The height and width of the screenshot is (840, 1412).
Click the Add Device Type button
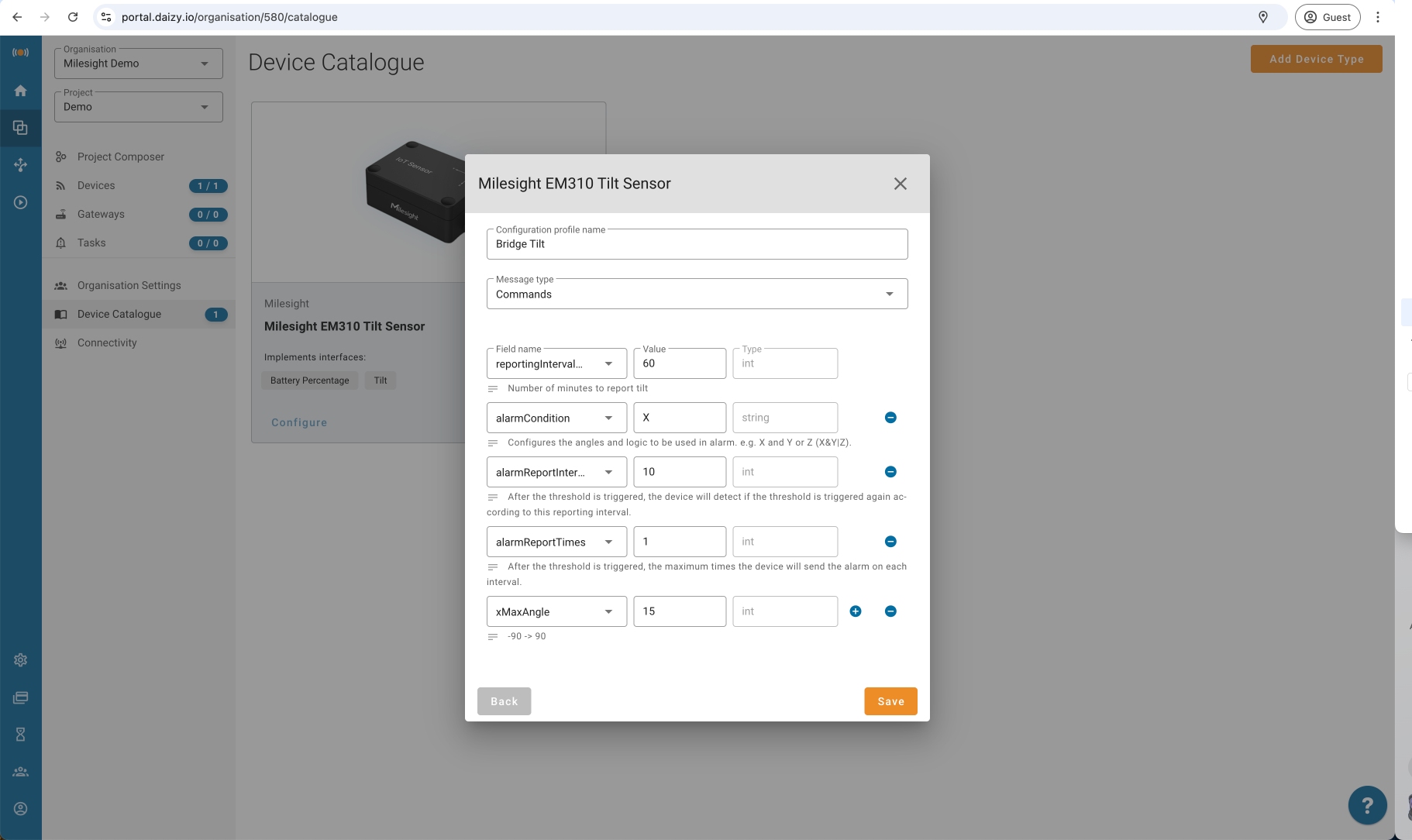tap(1316, 59)
